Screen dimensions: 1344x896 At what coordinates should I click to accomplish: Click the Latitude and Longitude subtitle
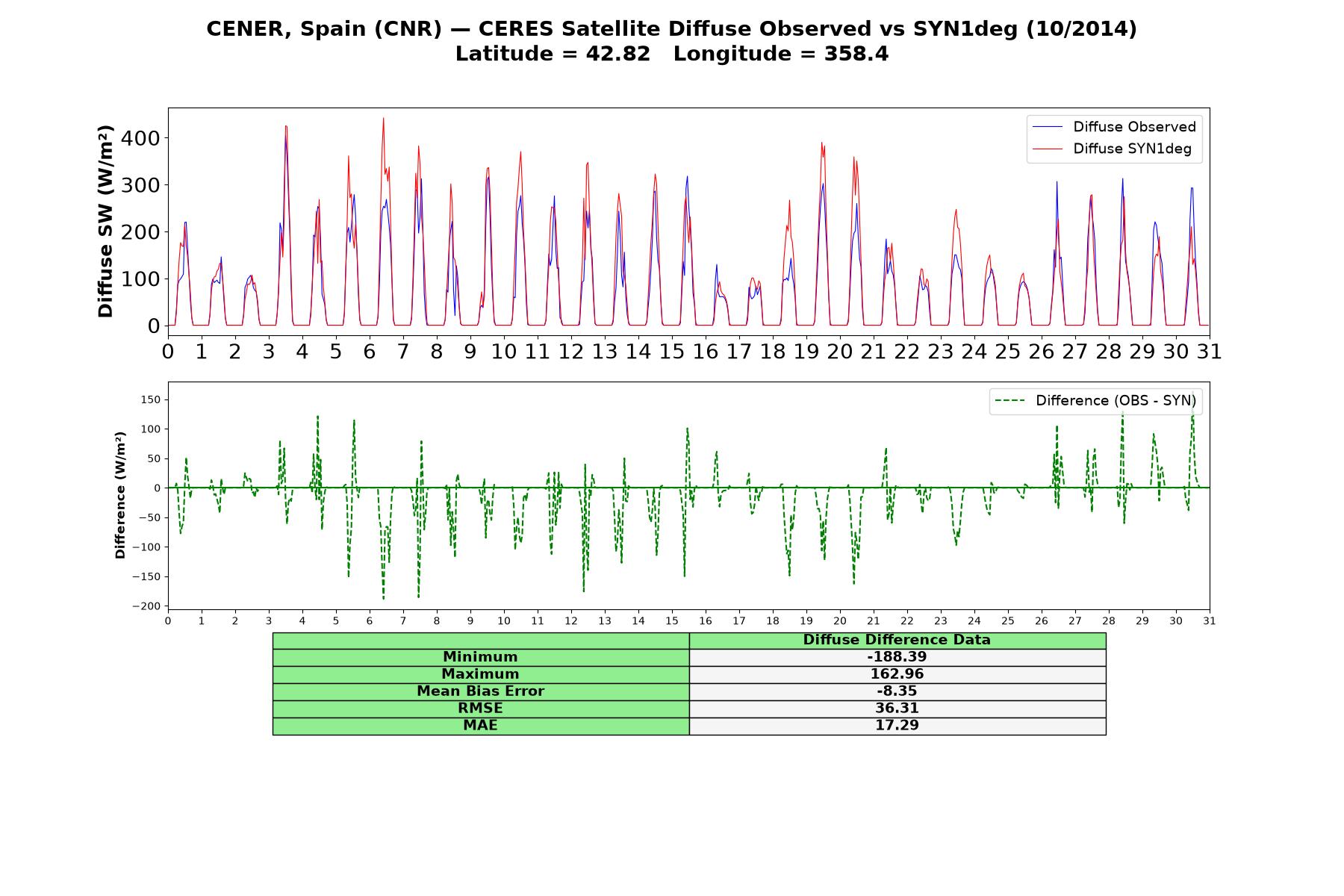click(x=672, y=54)
